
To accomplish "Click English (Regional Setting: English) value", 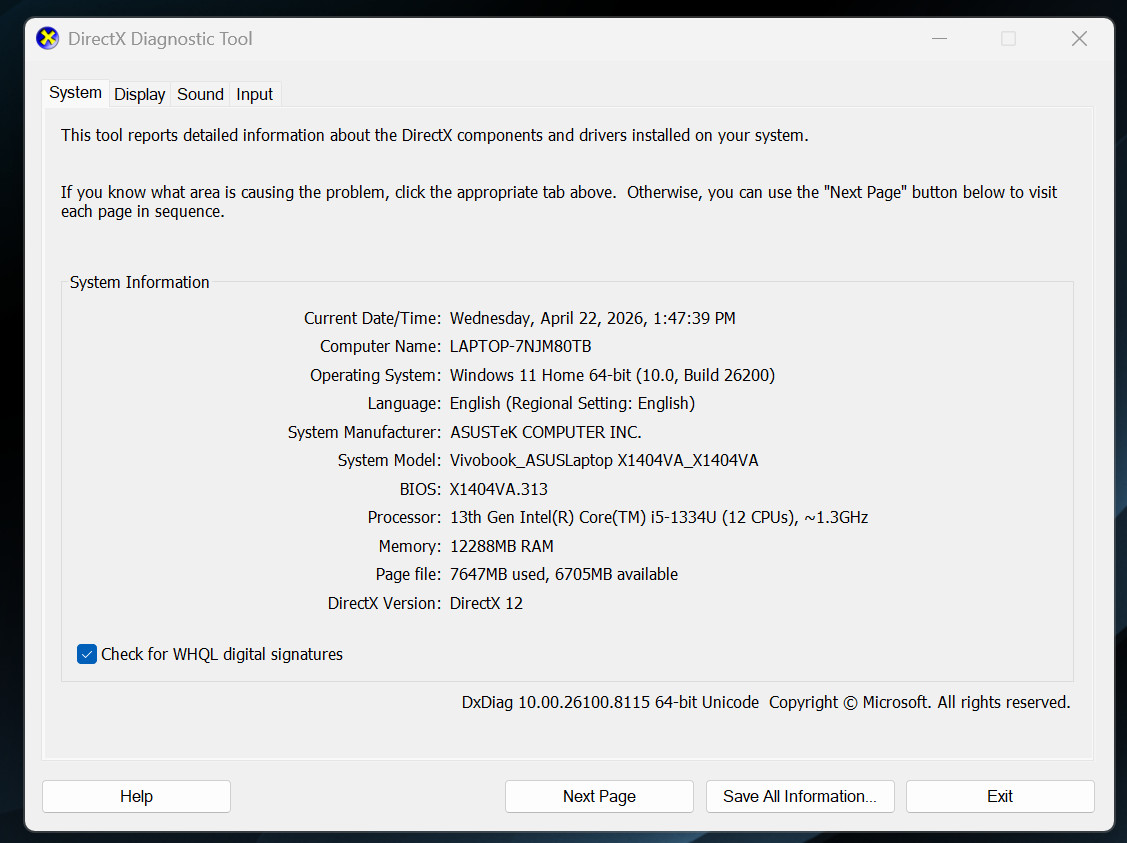I will coord(572,403).
